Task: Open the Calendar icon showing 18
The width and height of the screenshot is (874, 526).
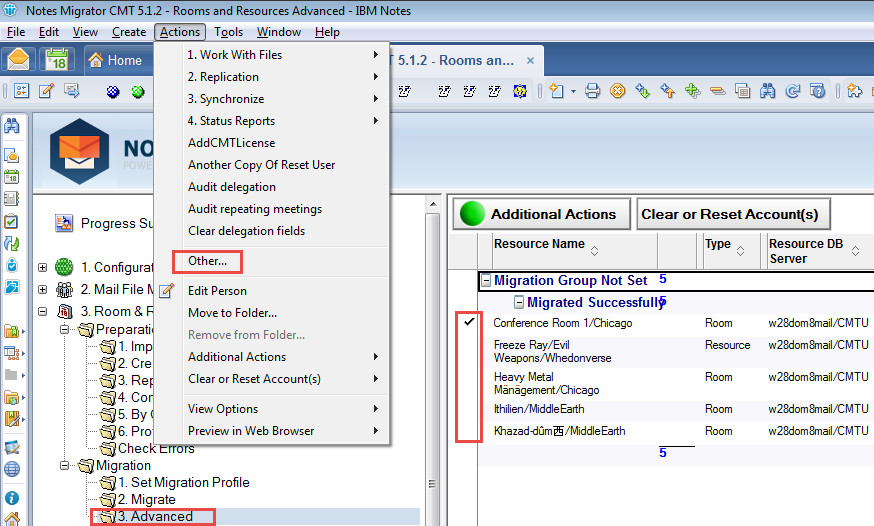Action: (x=57, y=59)
